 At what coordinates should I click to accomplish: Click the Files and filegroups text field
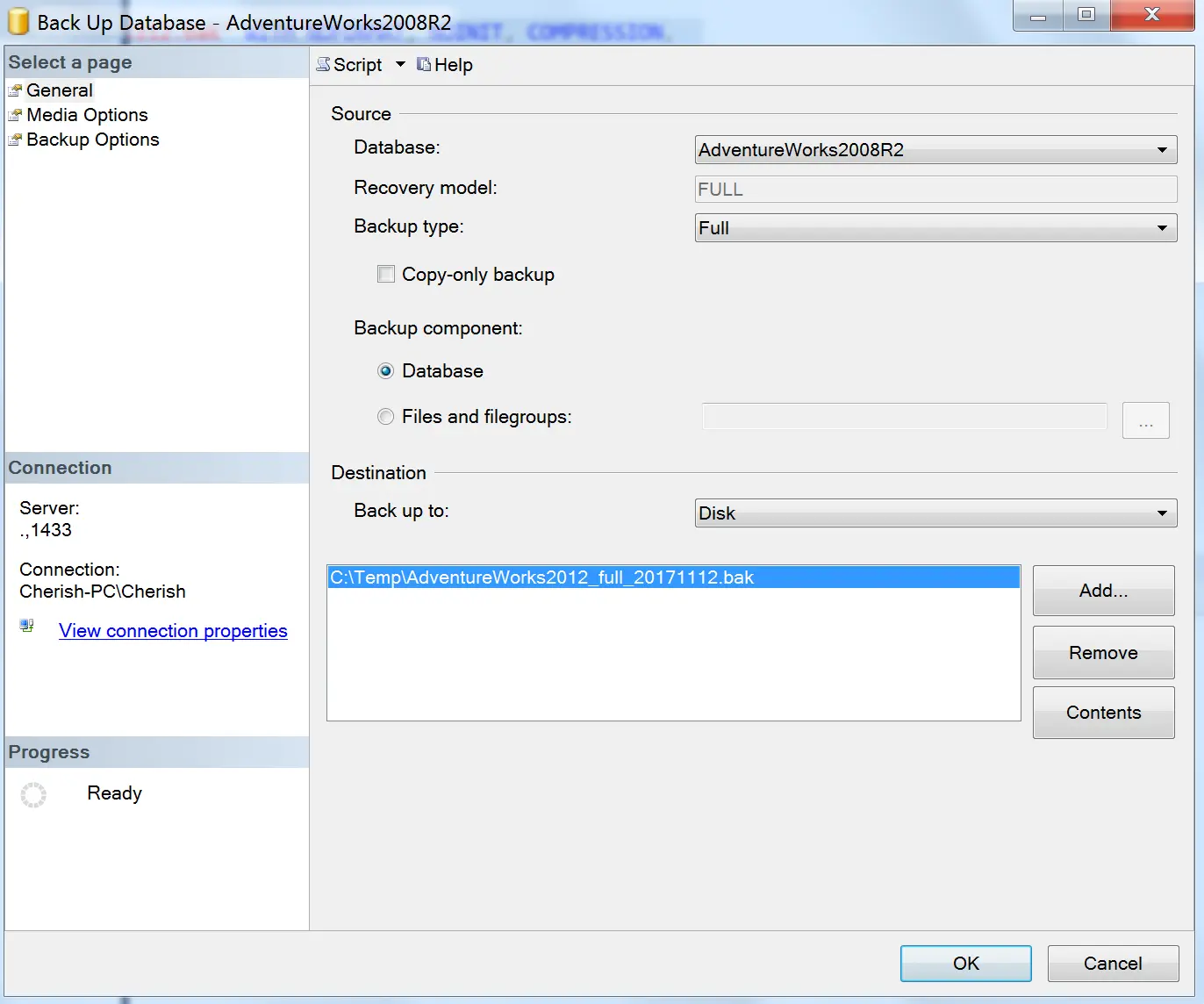(905, 416)
